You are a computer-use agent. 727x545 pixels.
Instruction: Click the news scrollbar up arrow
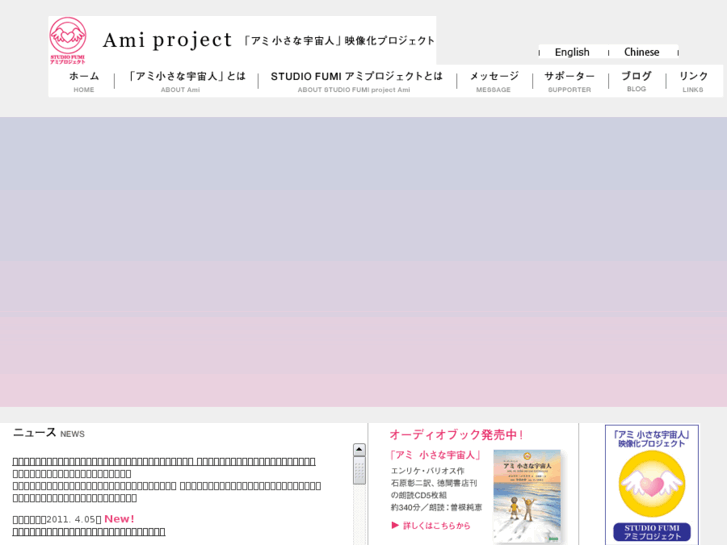[359, 449]
